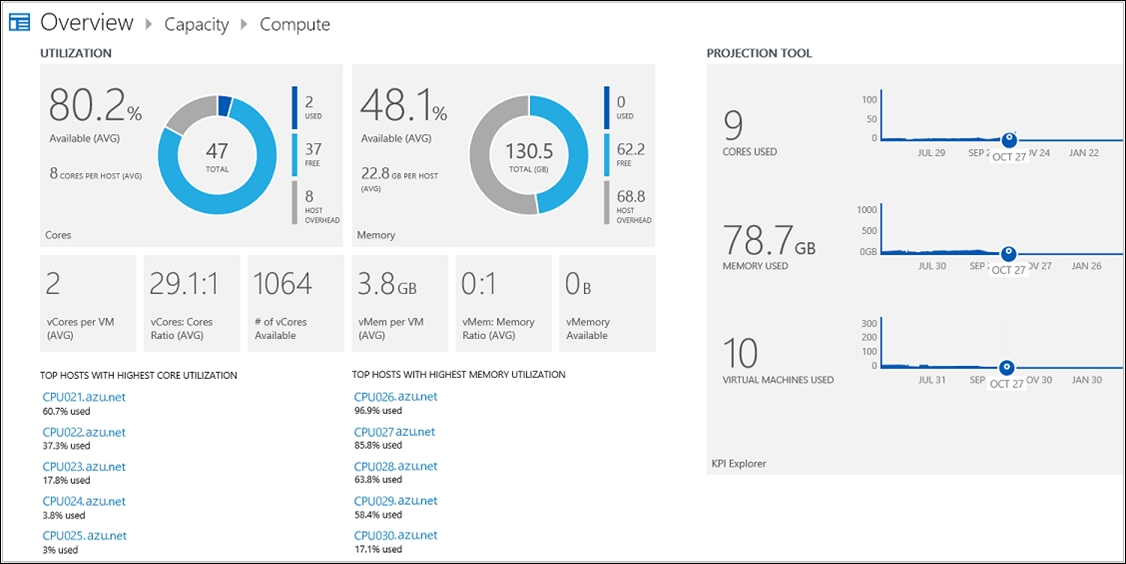Open the Capacity breadcrumb level
The image size is (1126, 564).
196,24
